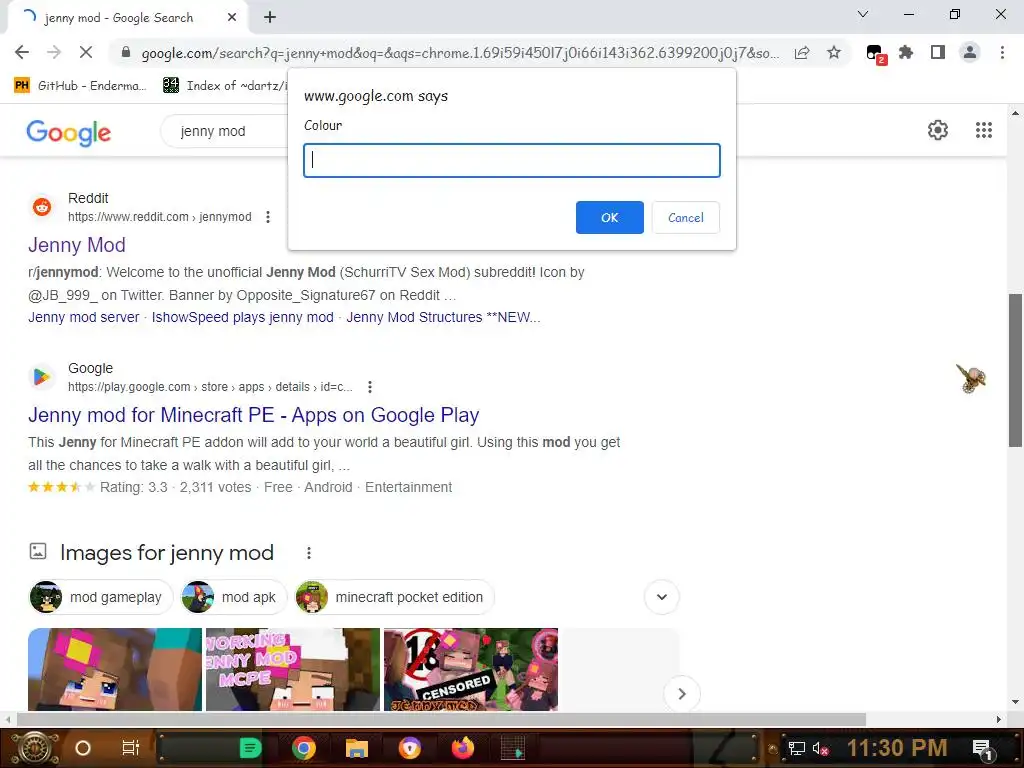Open the Google apps grid
Screen dimensions: 1024x768
(x=984, y=130)
